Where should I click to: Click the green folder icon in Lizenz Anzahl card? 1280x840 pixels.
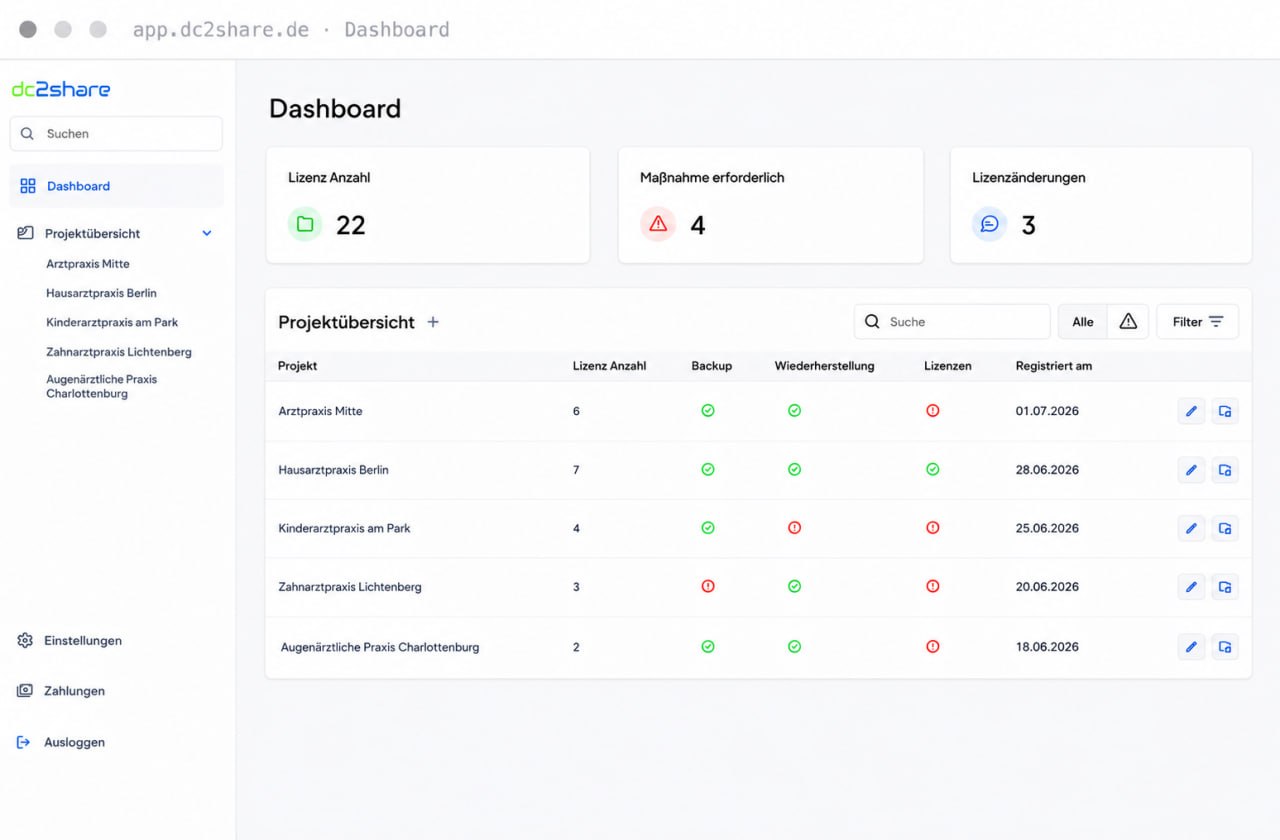point(305,224)
